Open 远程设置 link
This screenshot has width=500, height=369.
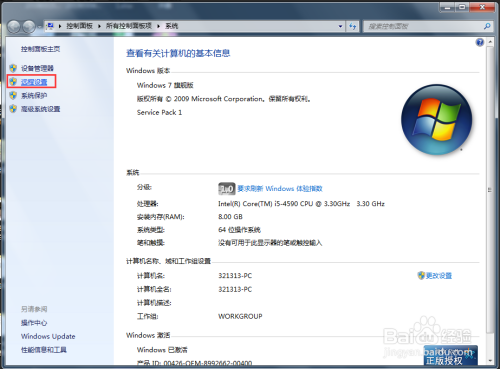click(34, 82)
